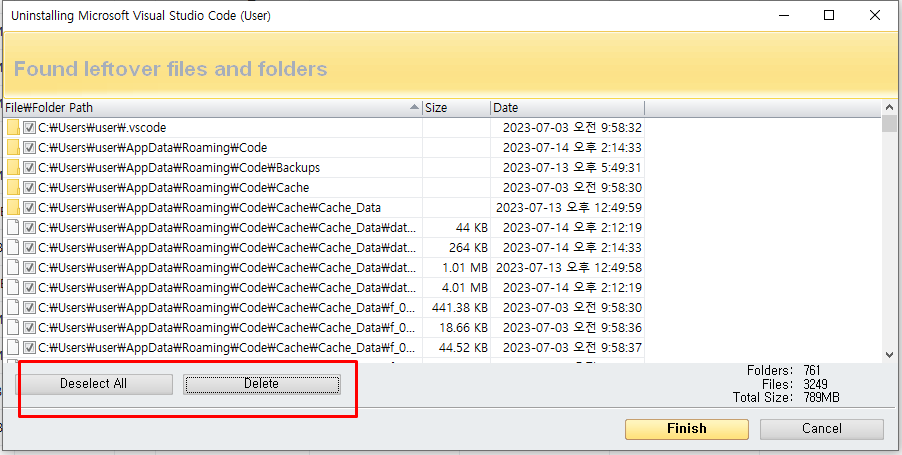Viewport: 902px width, 455px height.
Task: Uncheck the Cache\Cache_Data folder checkbox
Action: point(29,208)
